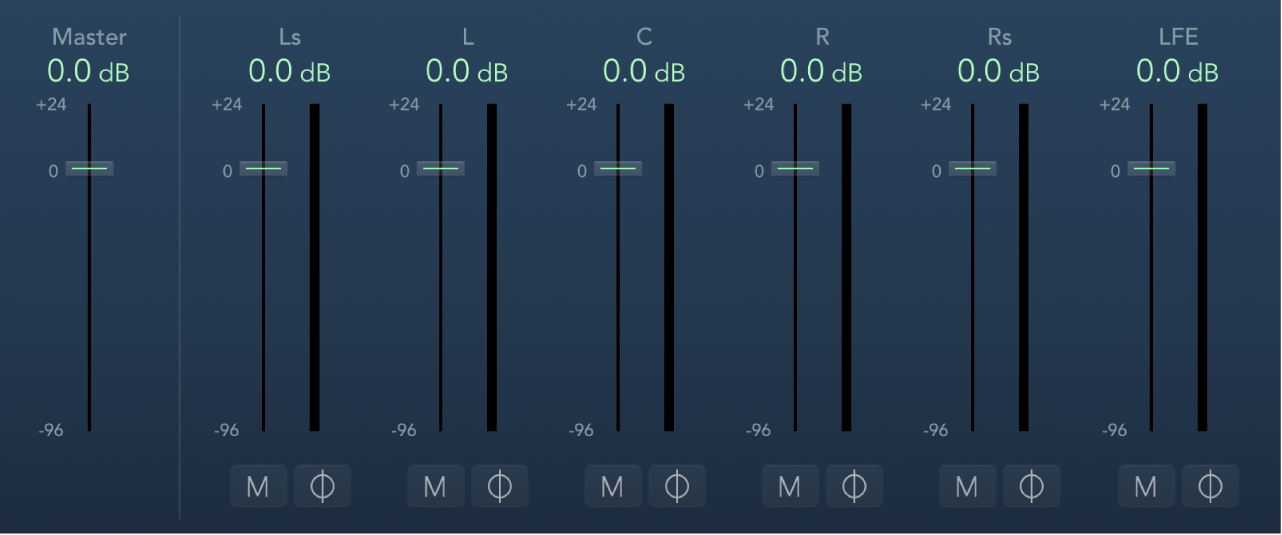The height and width of the screenshot is (535, 1282).
Task: Mute the Rs channel
Action: tap(967, 487)
